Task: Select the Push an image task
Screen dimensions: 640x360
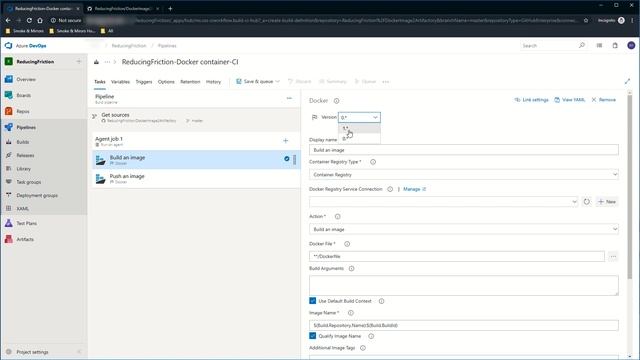Action: (196, 179)
